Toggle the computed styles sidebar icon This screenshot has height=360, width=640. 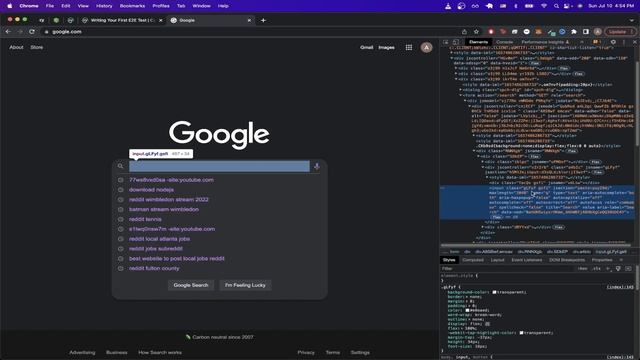point(628,268)
